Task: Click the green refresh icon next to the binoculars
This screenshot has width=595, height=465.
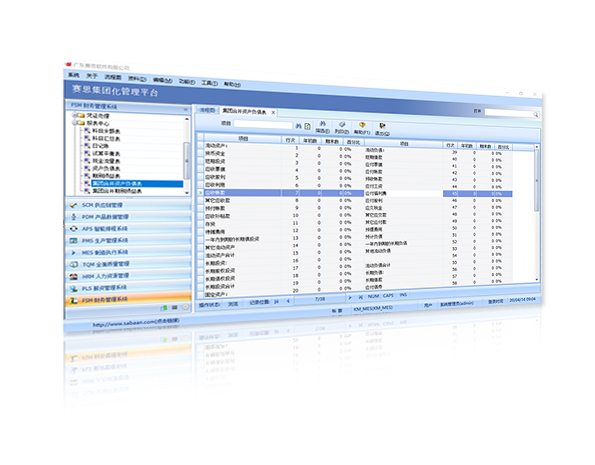Action: 307,126
